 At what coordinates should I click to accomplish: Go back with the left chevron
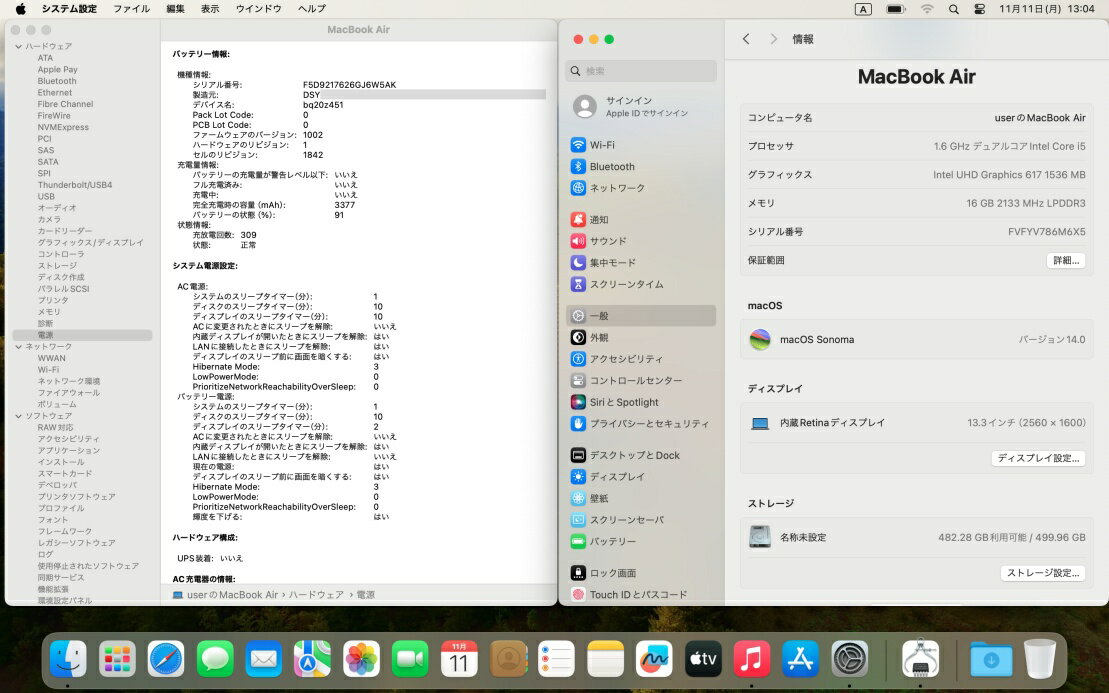click(x=746, y=39)
